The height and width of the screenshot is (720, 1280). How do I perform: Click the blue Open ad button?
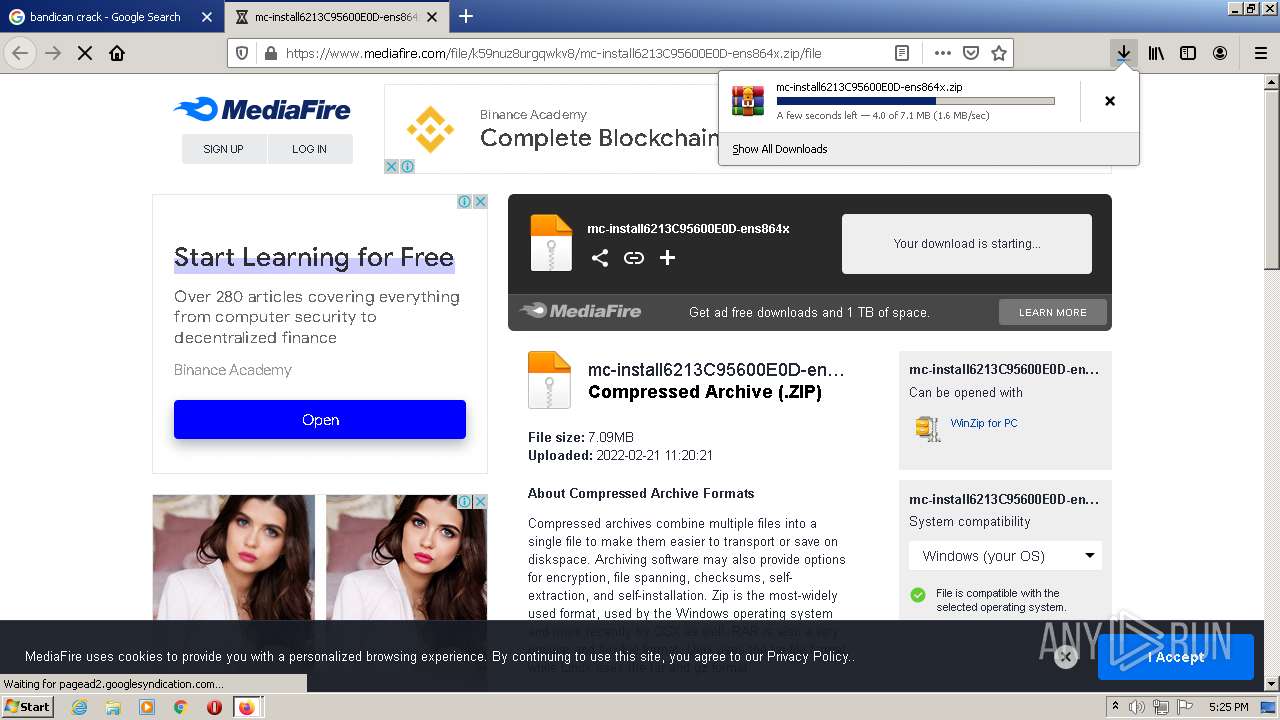320,419
